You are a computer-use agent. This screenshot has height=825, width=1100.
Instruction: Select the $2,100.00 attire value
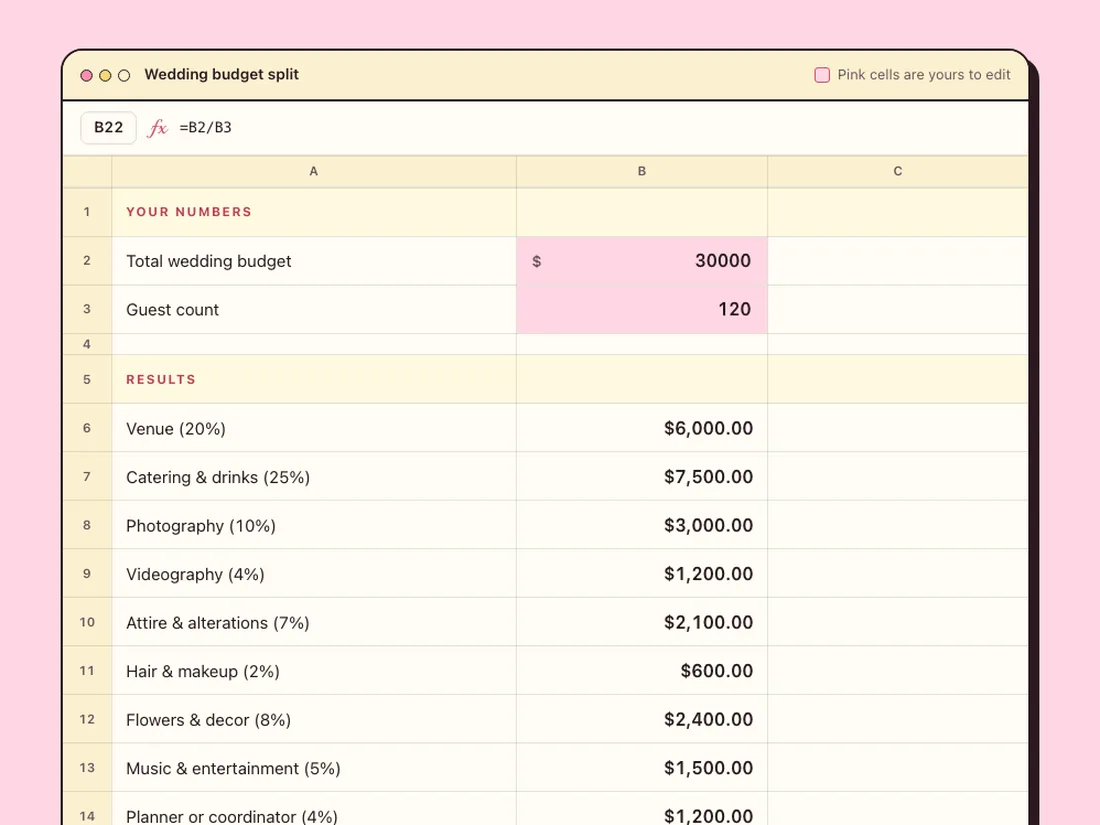(642, 622)
